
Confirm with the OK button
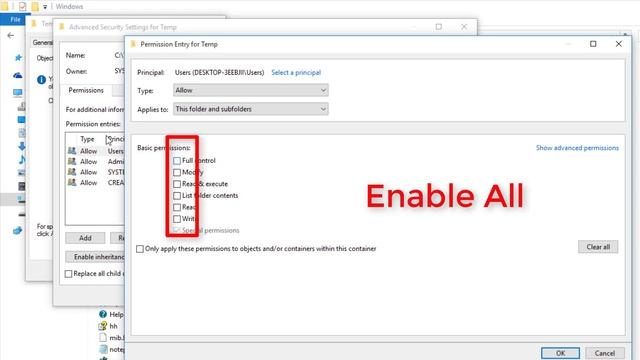click(560, 353)
